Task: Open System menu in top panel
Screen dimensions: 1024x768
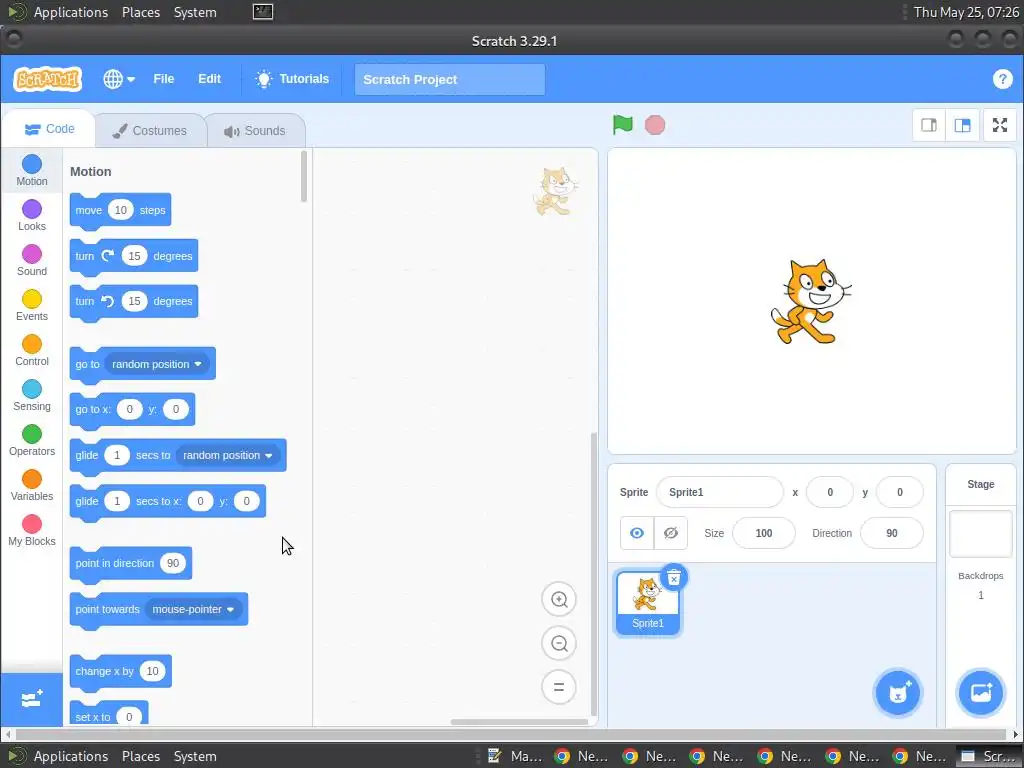Action: coord(195,12)
